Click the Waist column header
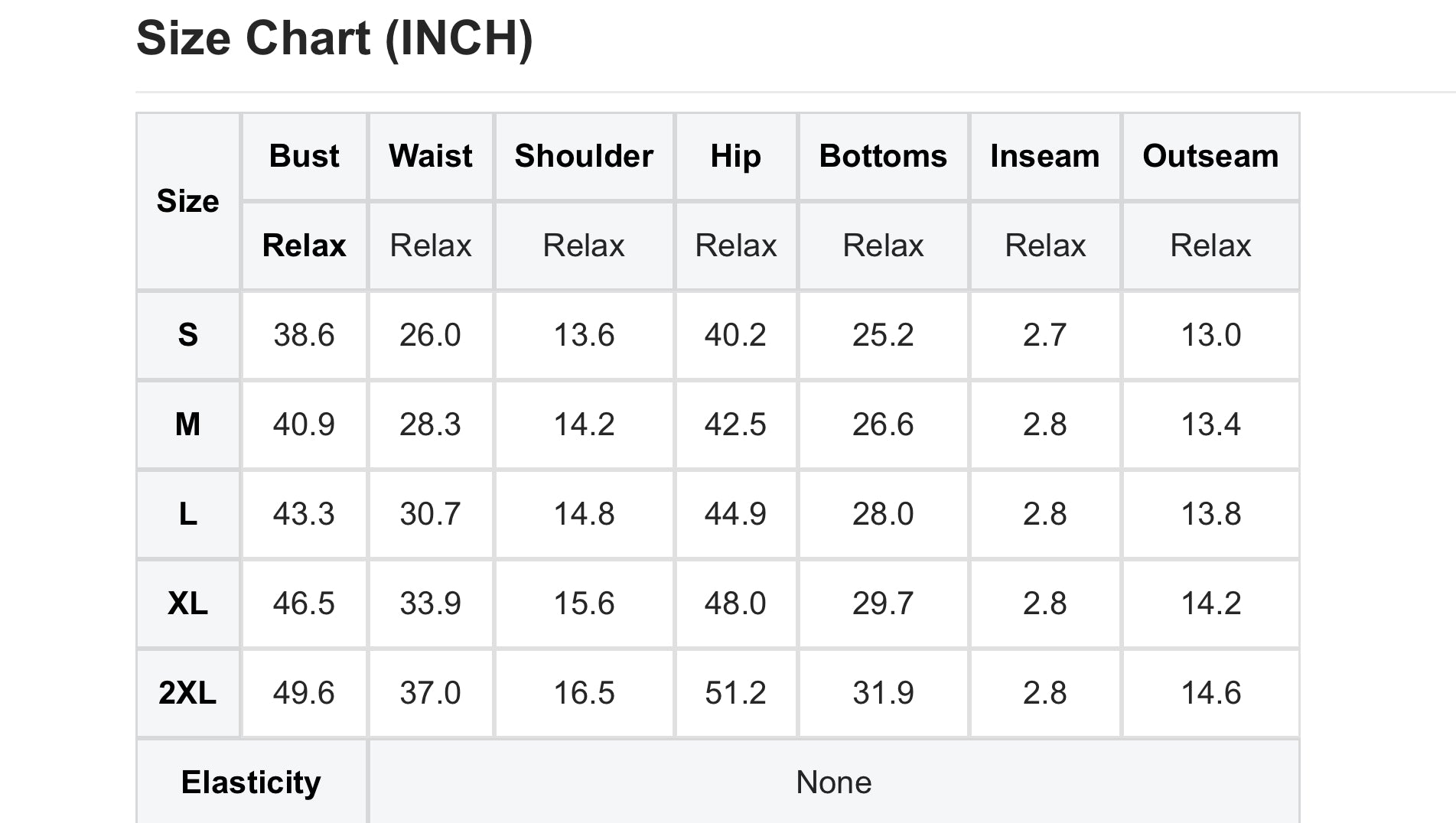Viewport: 1456px width, 823px height. pos(431,156)
